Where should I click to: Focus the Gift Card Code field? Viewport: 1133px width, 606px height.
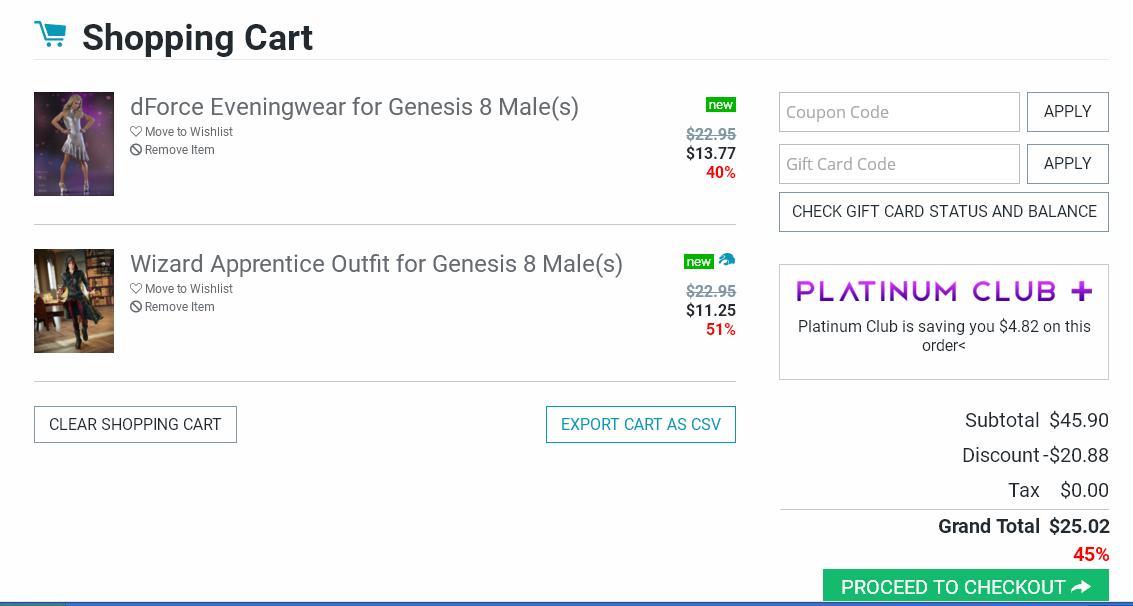[x=899, y=164]
